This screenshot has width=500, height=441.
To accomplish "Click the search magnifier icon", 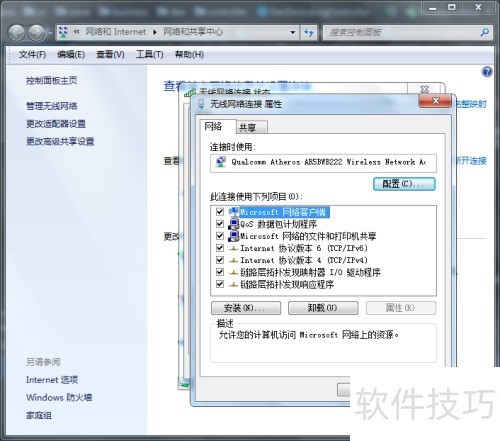I will [485, 32].
